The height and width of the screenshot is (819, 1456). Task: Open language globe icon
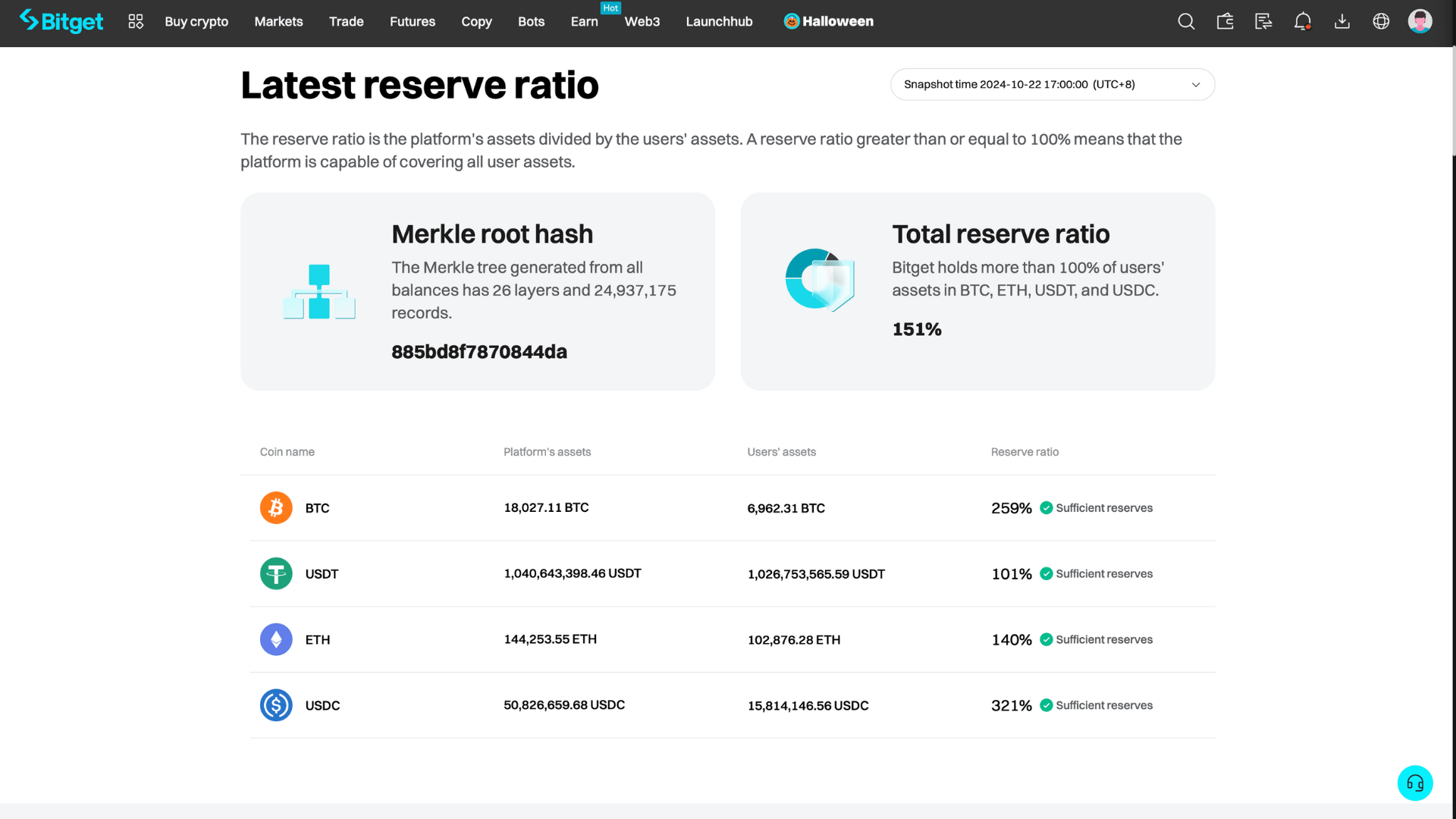point(1381,21)
